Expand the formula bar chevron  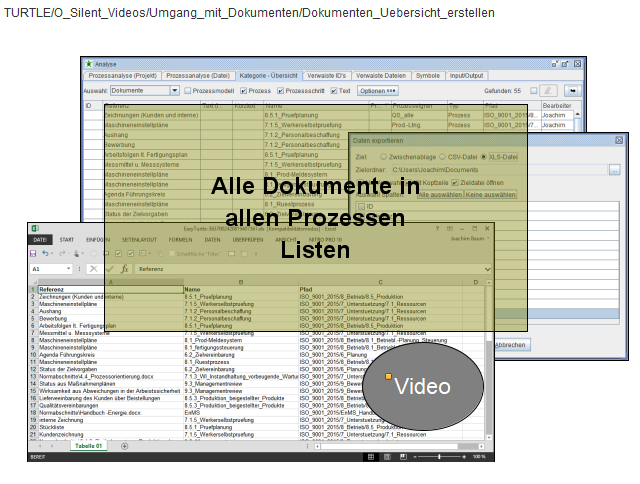[x=487, y=269]
